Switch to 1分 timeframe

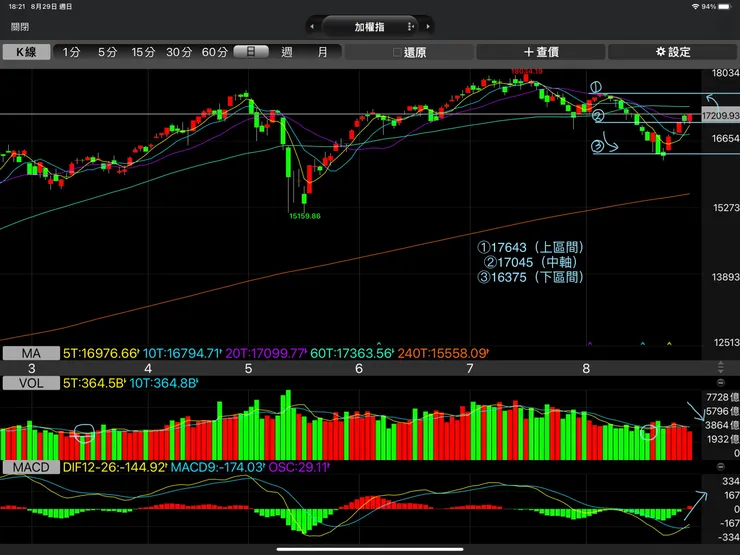(71, 52)
